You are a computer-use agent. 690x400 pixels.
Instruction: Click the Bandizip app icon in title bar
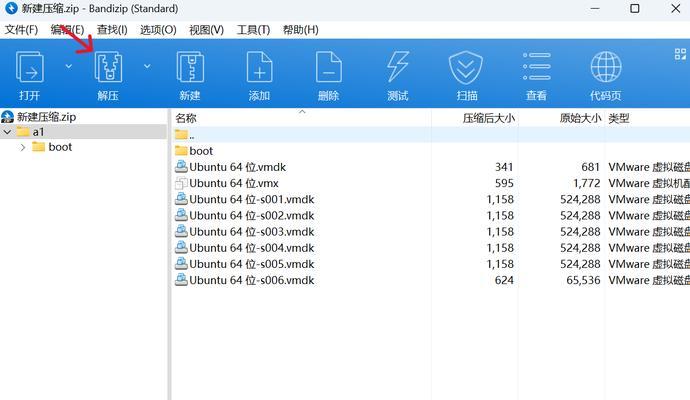click(11, 8)
